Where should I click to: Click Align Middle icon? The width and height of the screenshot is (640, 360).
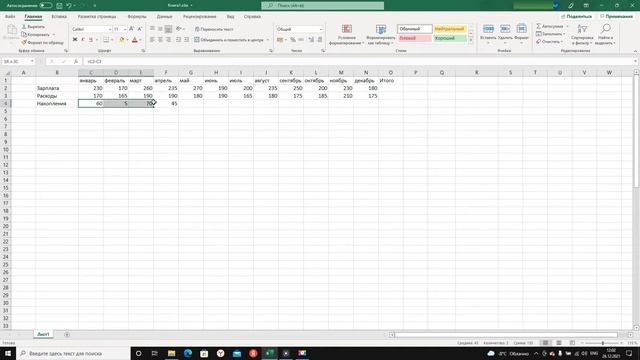pyautogui.click(x=160, y=29)
